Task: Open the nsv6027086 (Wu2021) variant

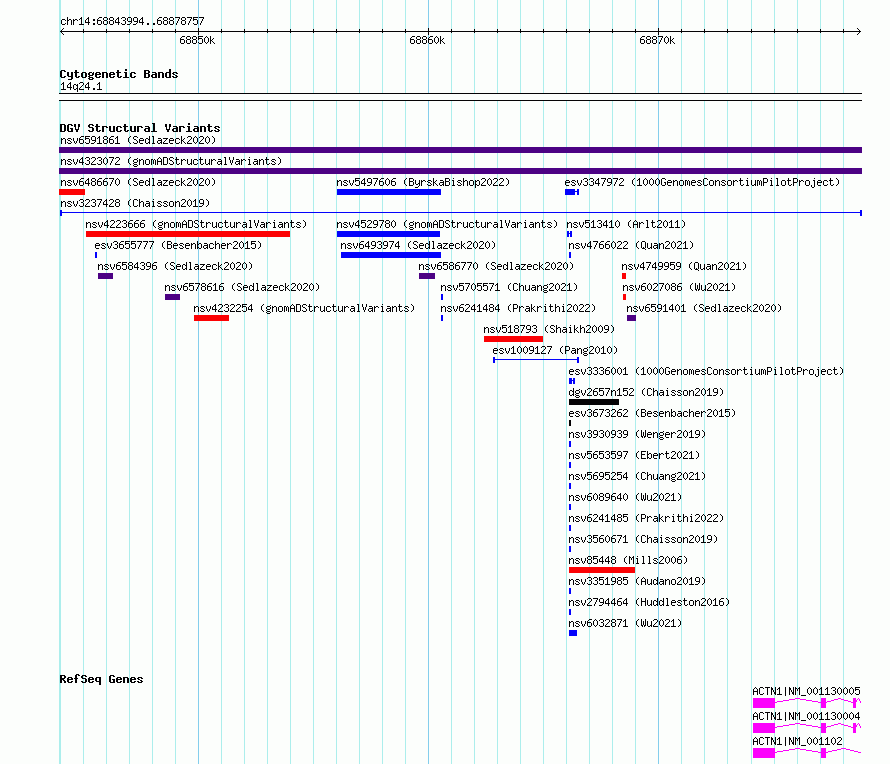Action: tap(679, 287)
